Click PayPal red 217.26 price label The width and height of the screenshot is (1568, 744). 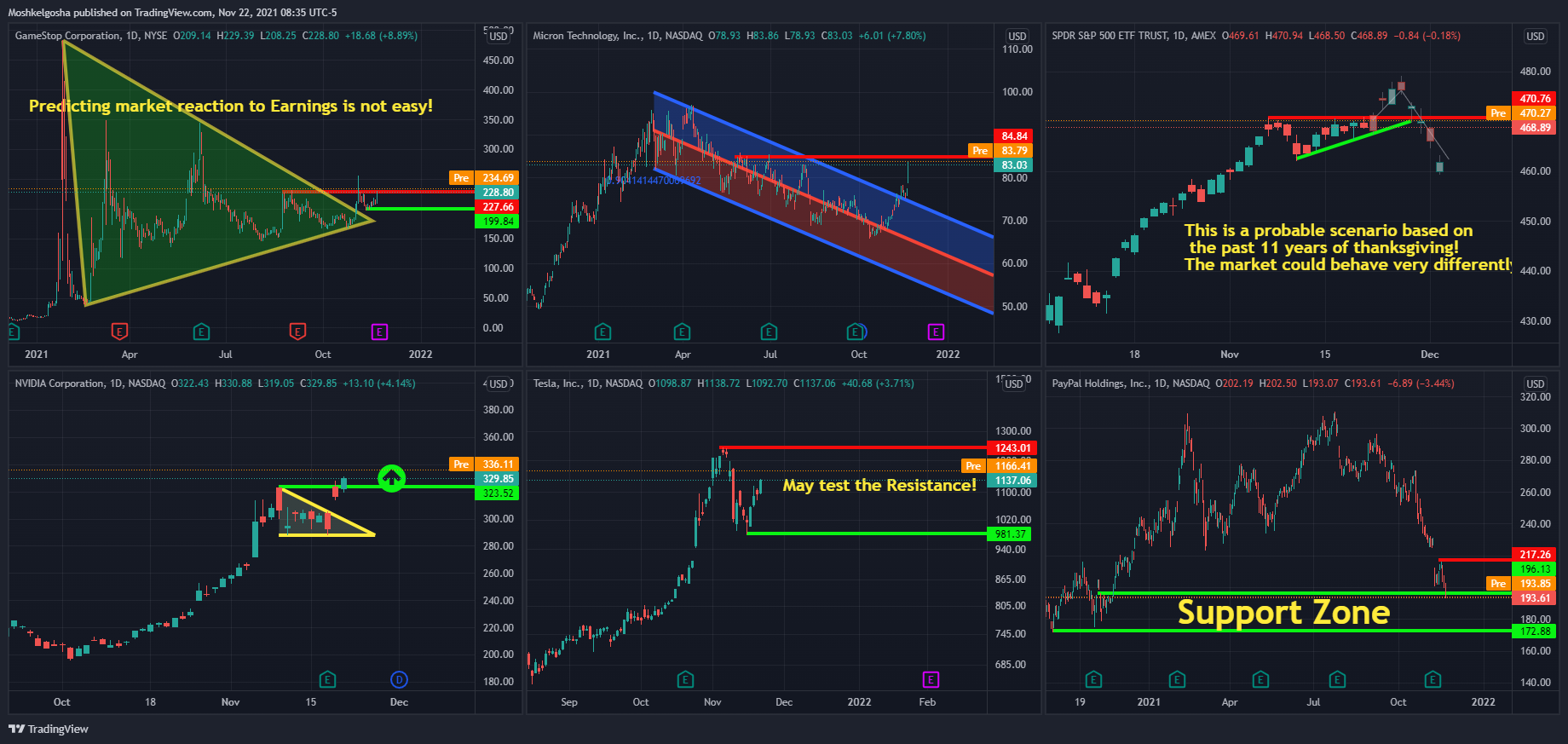1535,555
